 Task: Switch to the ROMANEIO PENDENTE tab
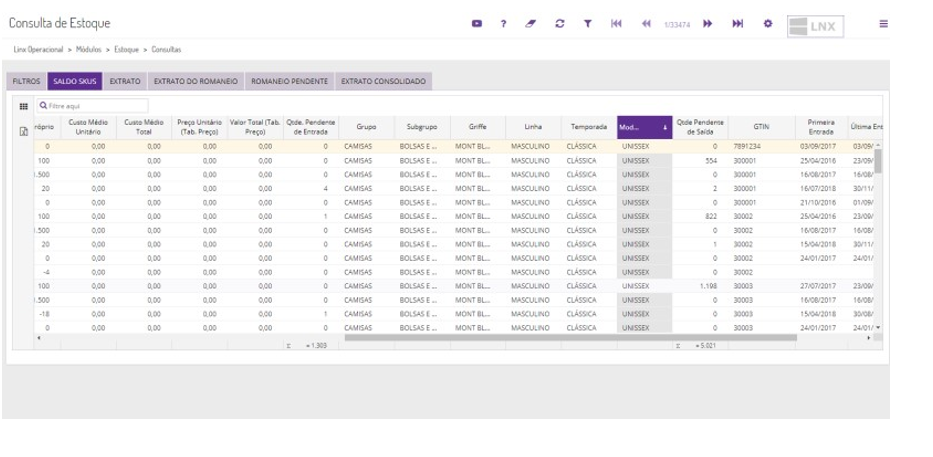click(289, 82)
